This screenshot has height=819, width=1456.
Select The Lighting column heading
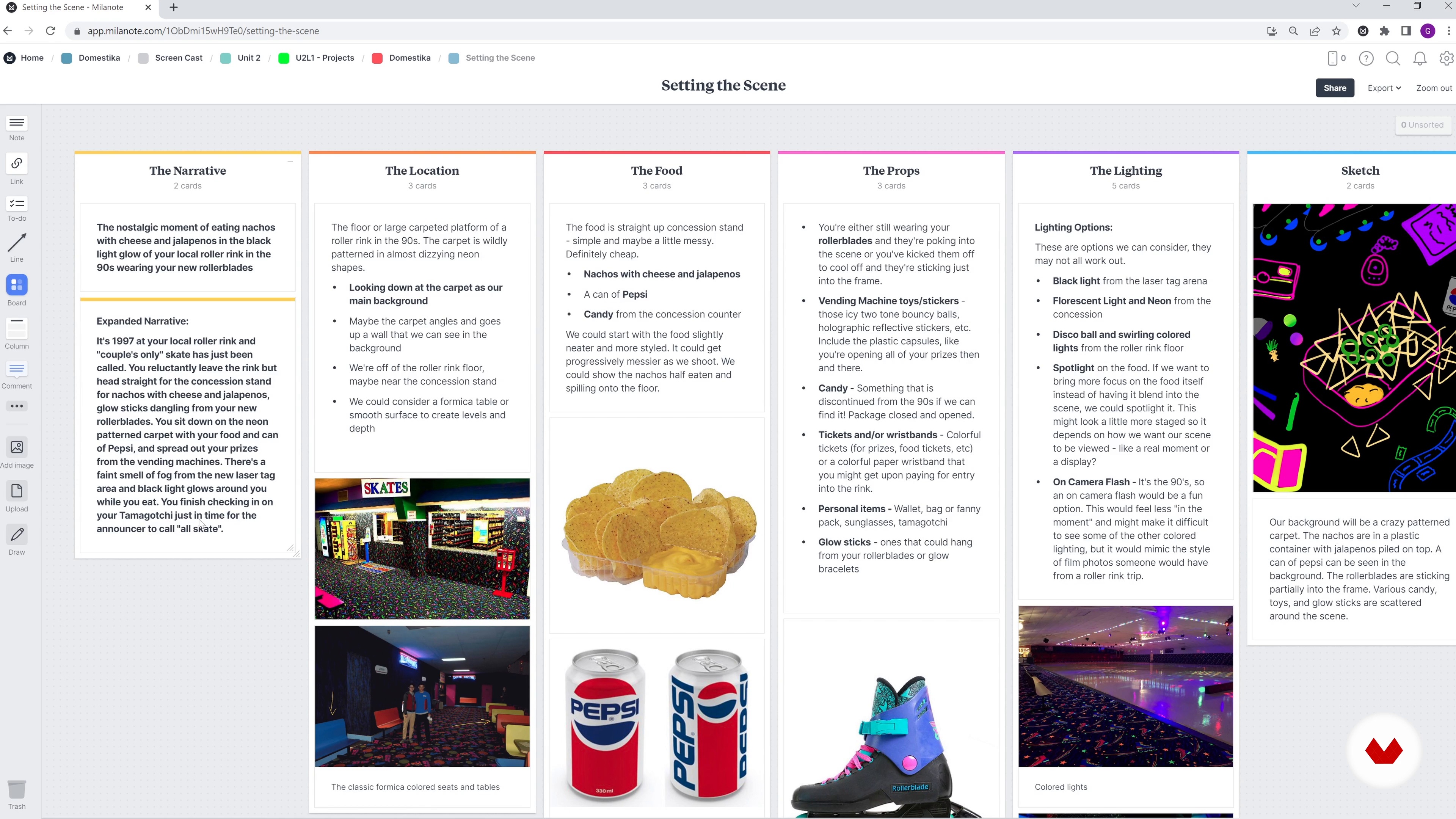(1126, 171)
